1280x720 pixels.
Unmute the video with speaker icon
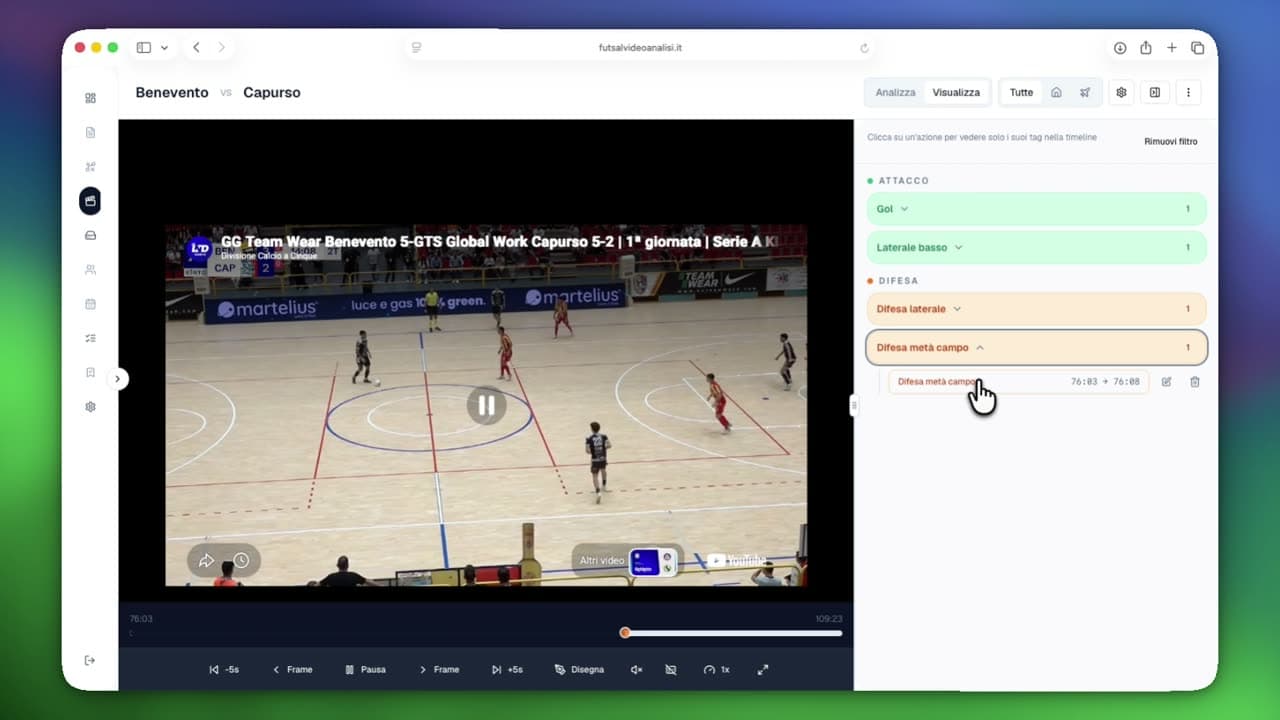point(636,670)
